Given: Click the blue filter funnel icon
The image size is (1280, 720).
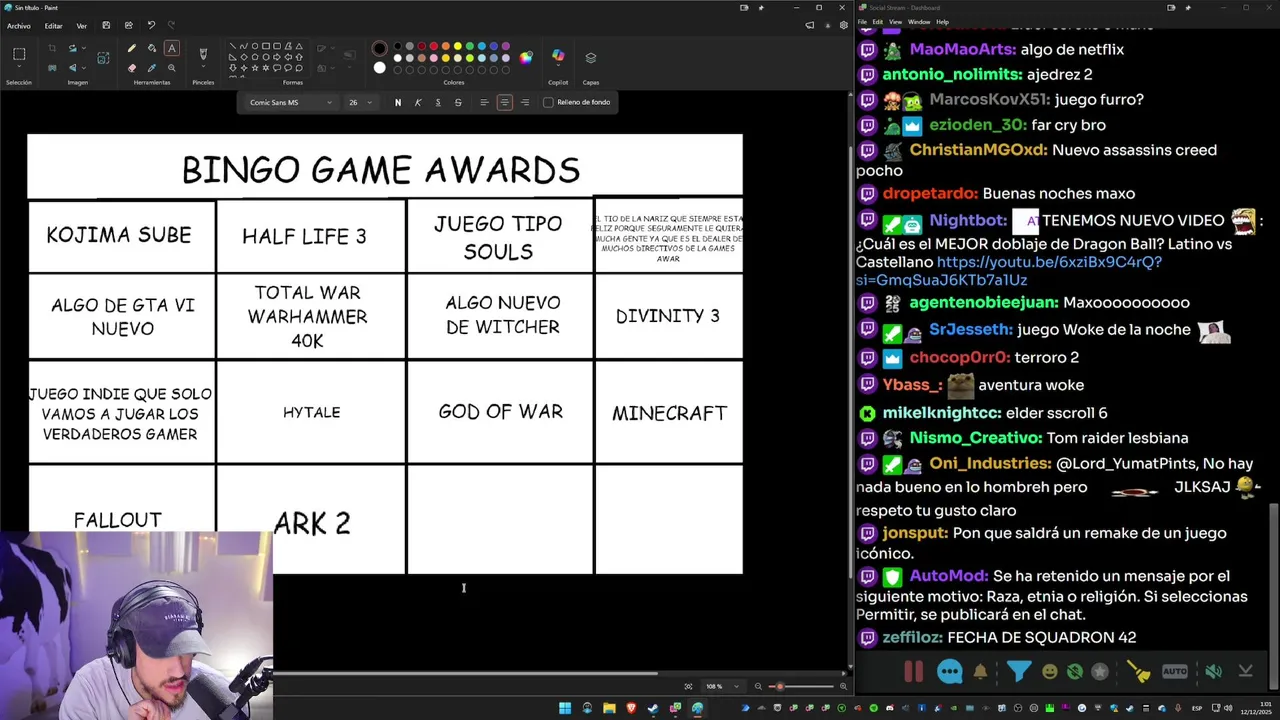Looking at the screenshot, I should (1018, 671).
